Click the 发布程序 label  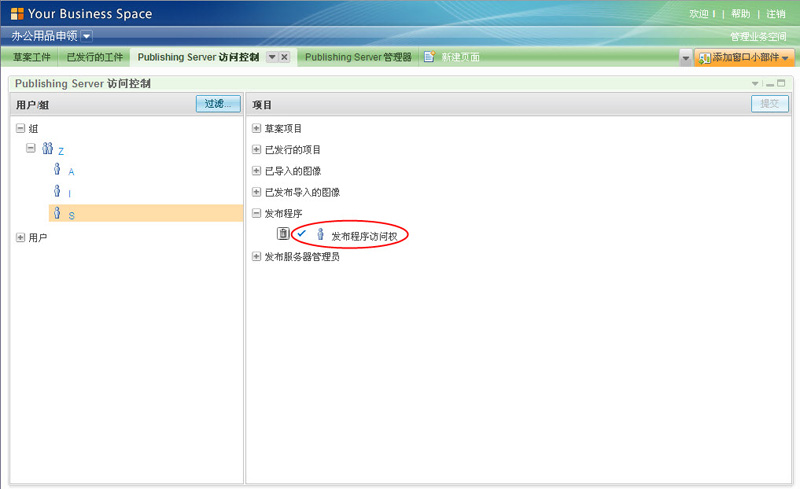[x=283, y=213]
